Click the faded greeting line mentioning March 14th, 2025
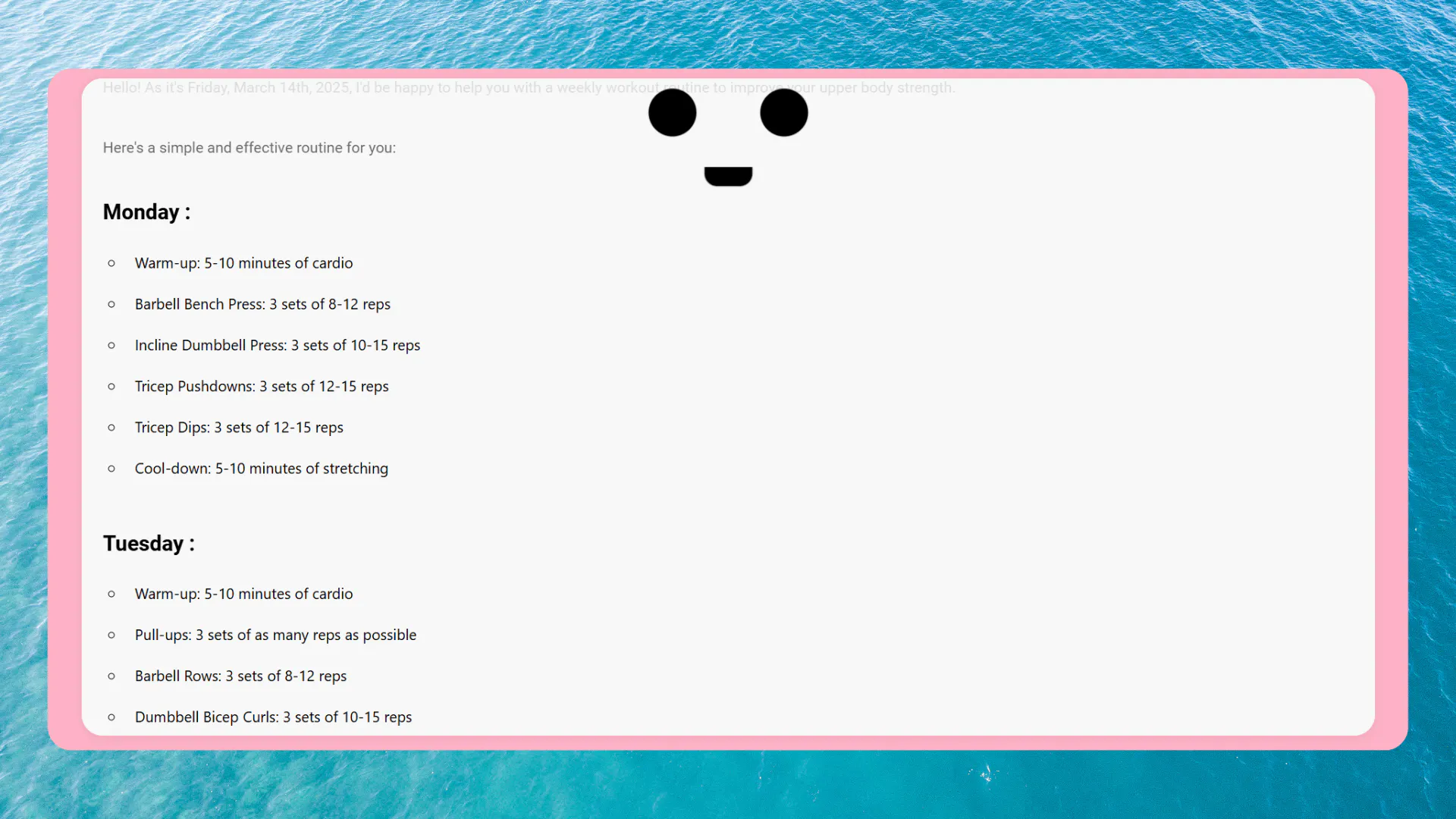 coord(529,88)
